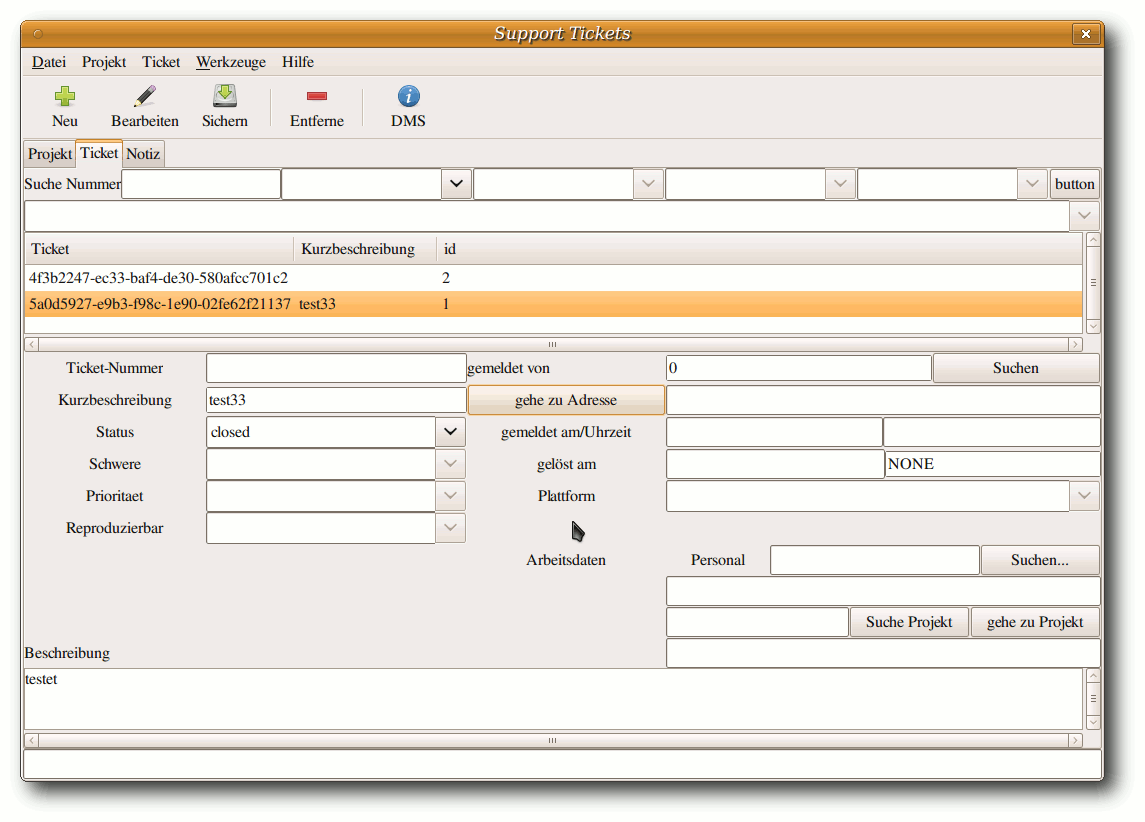The image size is (1145, 822).
Task: Switch to the Notiz tab
Action: [143, 154]
